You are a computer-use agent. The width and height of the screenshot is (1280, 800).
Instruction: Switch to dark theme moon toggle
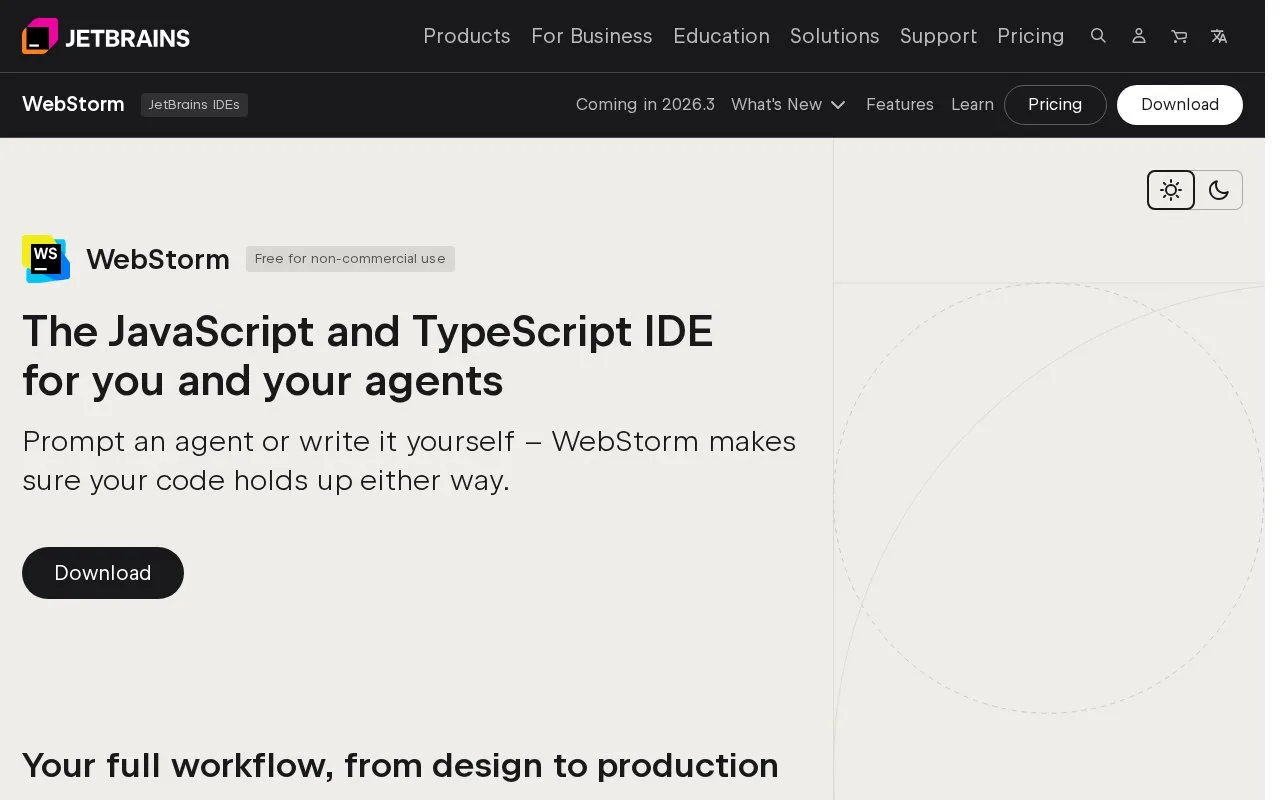click(1218, 190)
